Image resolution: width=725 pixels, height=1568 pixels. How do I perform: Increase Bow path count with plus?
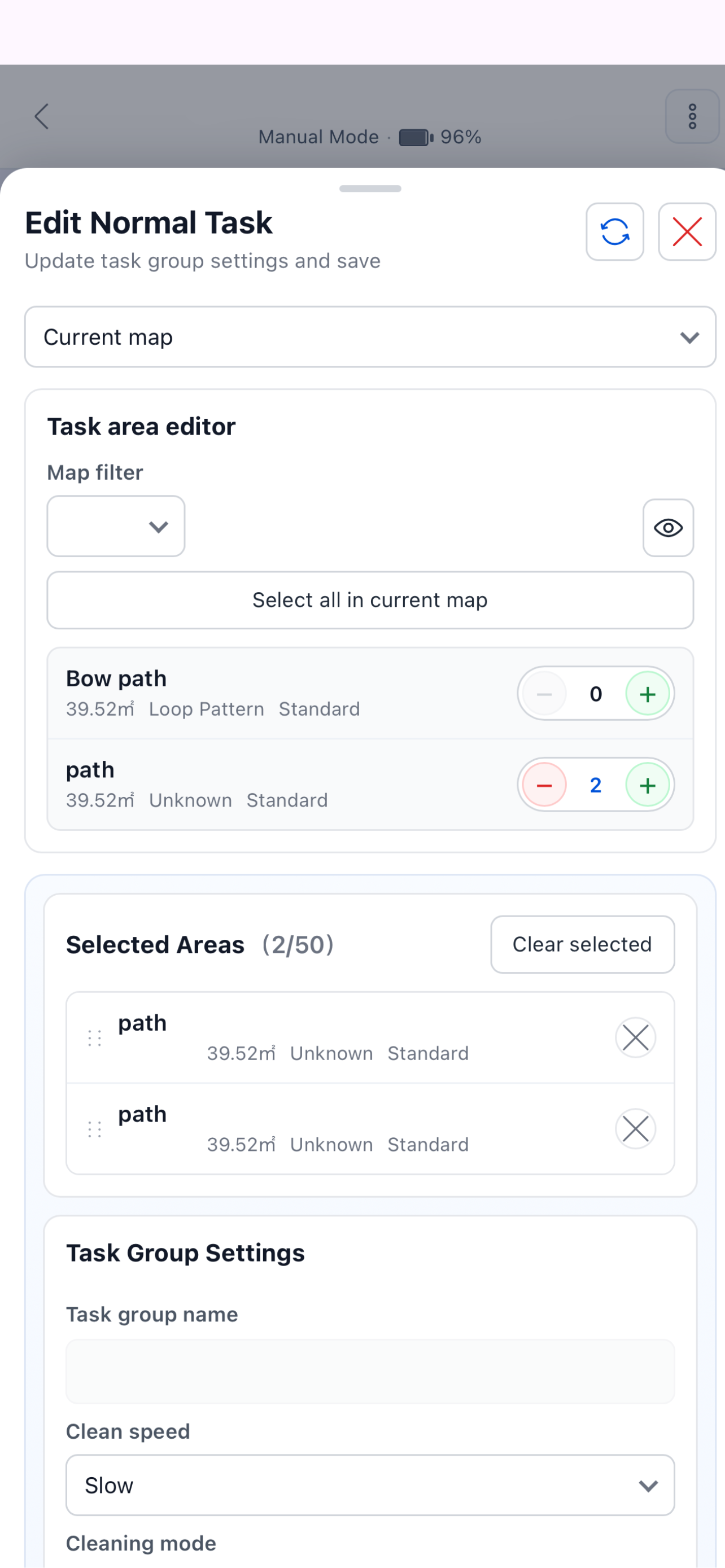pyautogui.click(x=648, y=694)
